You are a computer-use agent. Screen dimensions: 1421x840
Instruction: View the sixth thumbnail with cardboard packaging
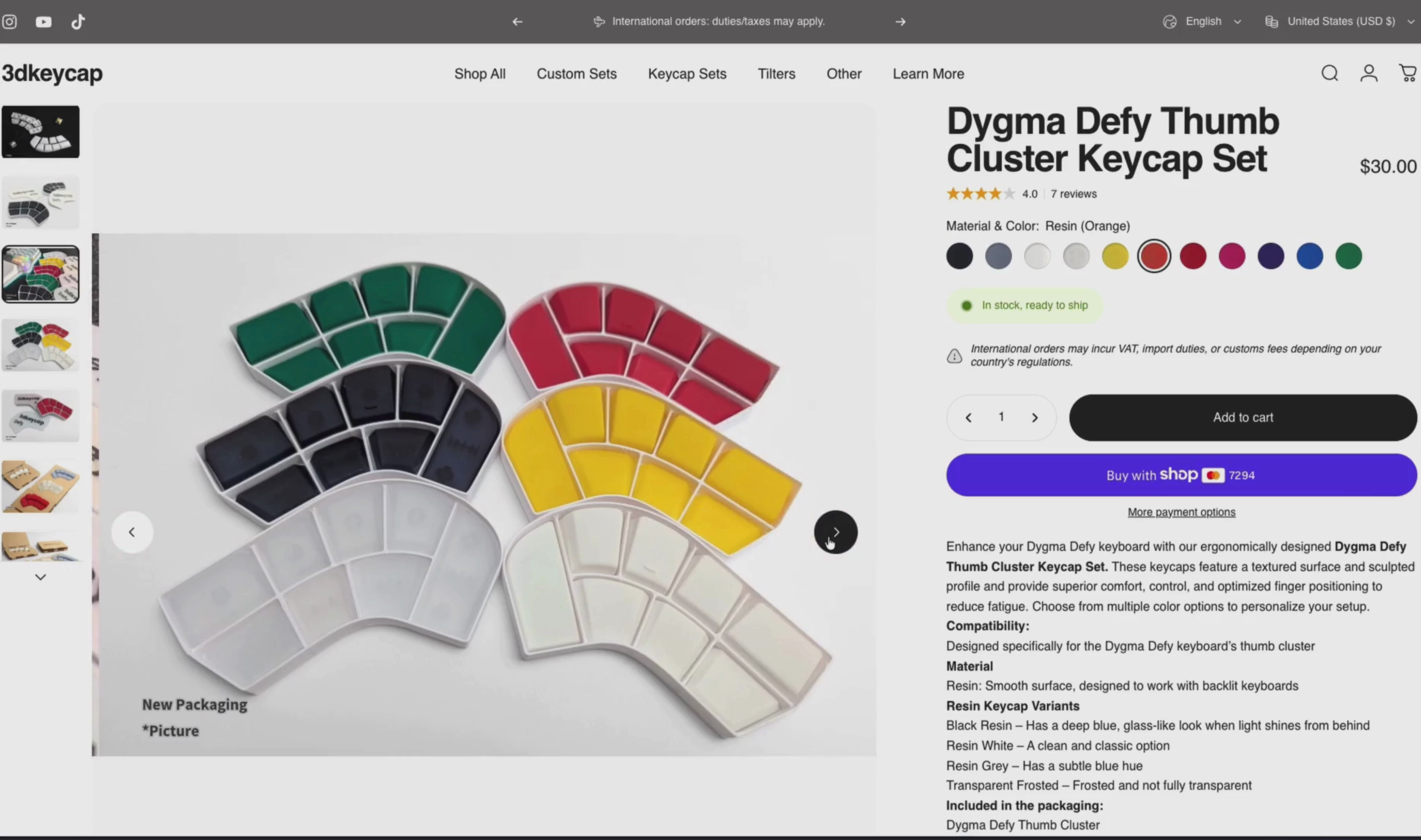click(40, 487)
